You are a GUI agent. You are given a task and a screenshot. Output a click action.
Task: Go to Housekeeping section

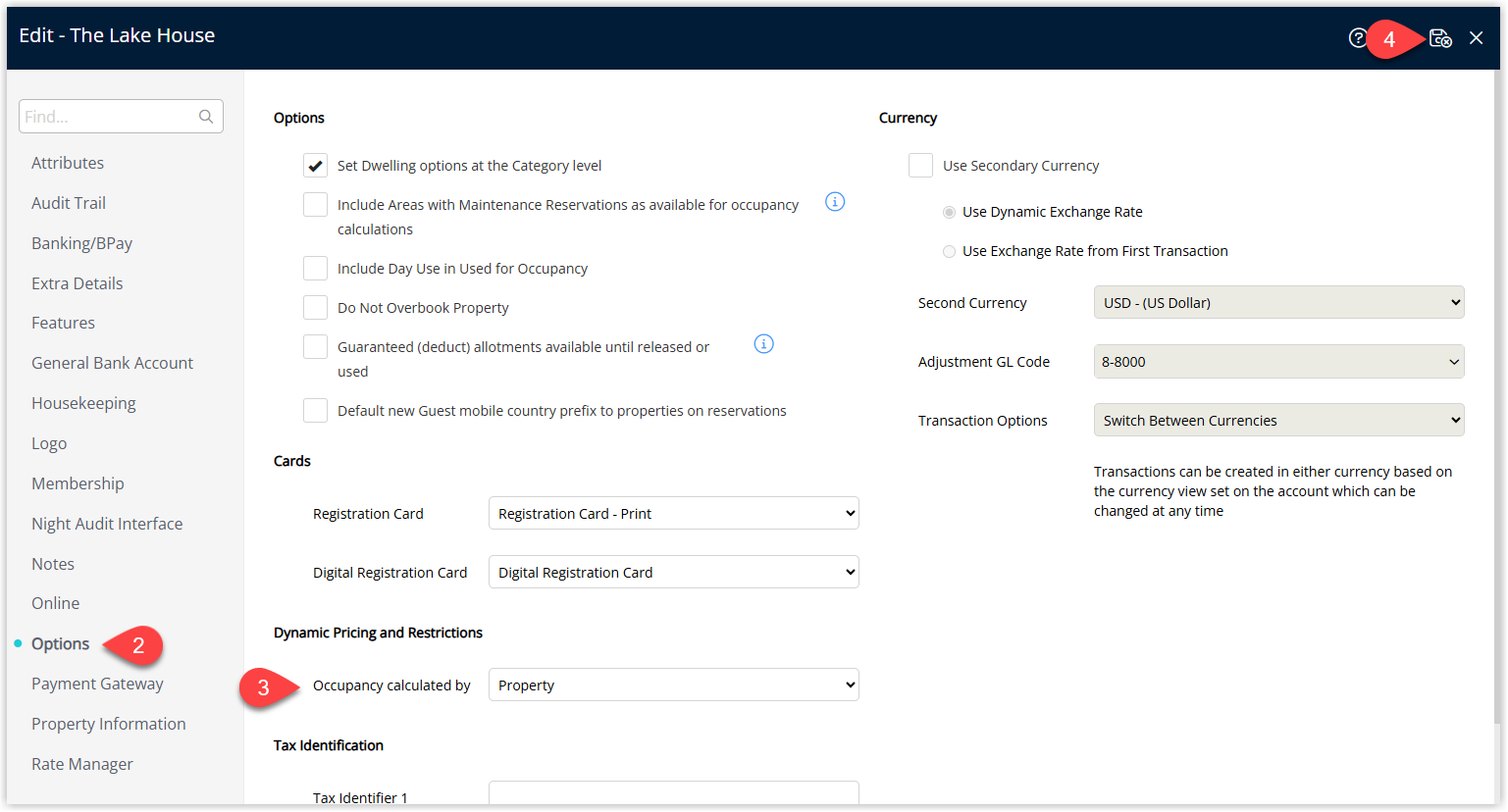point(83,403)
